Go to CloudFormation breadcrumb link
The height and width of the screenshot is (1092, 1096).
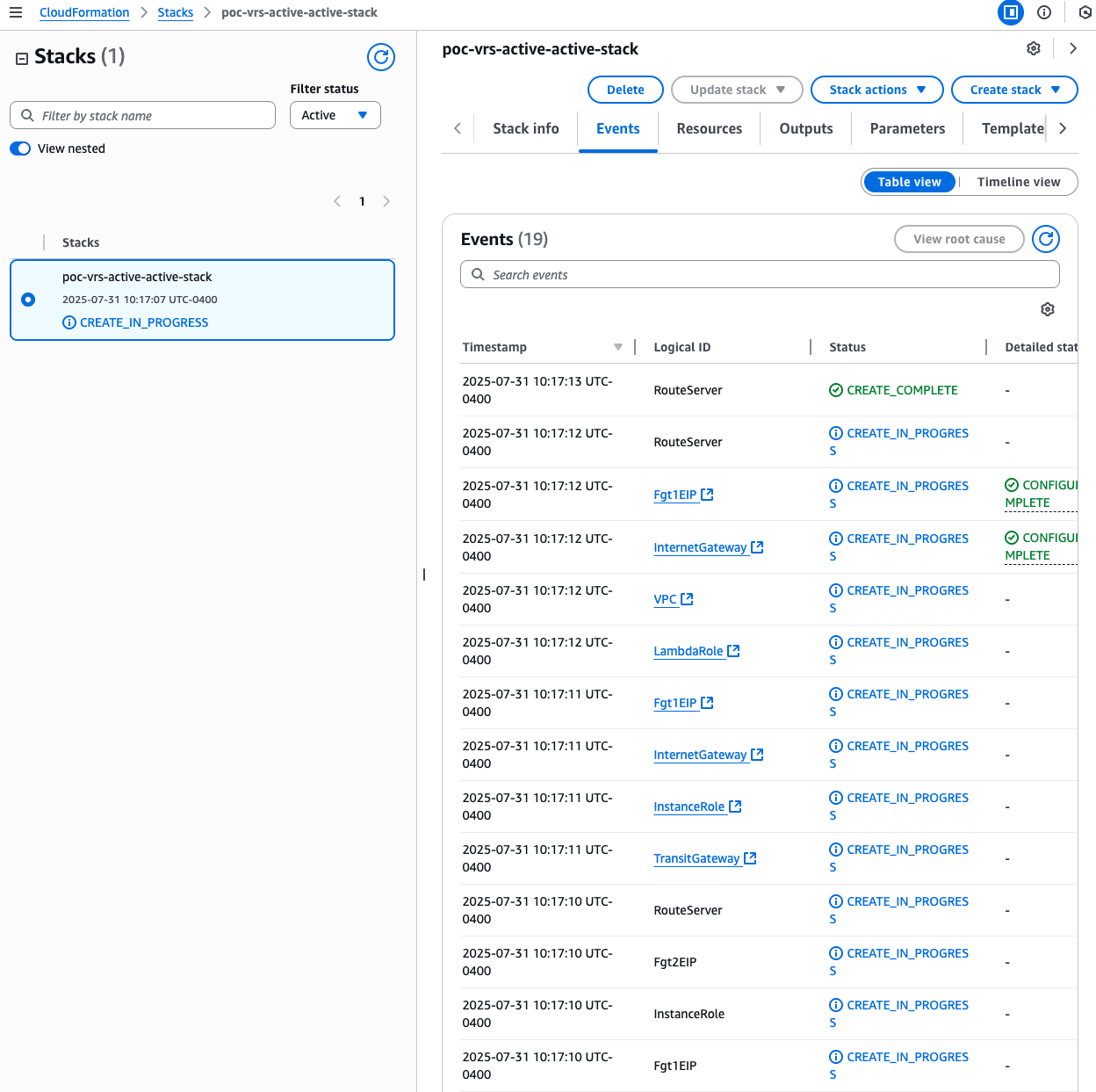84,12
